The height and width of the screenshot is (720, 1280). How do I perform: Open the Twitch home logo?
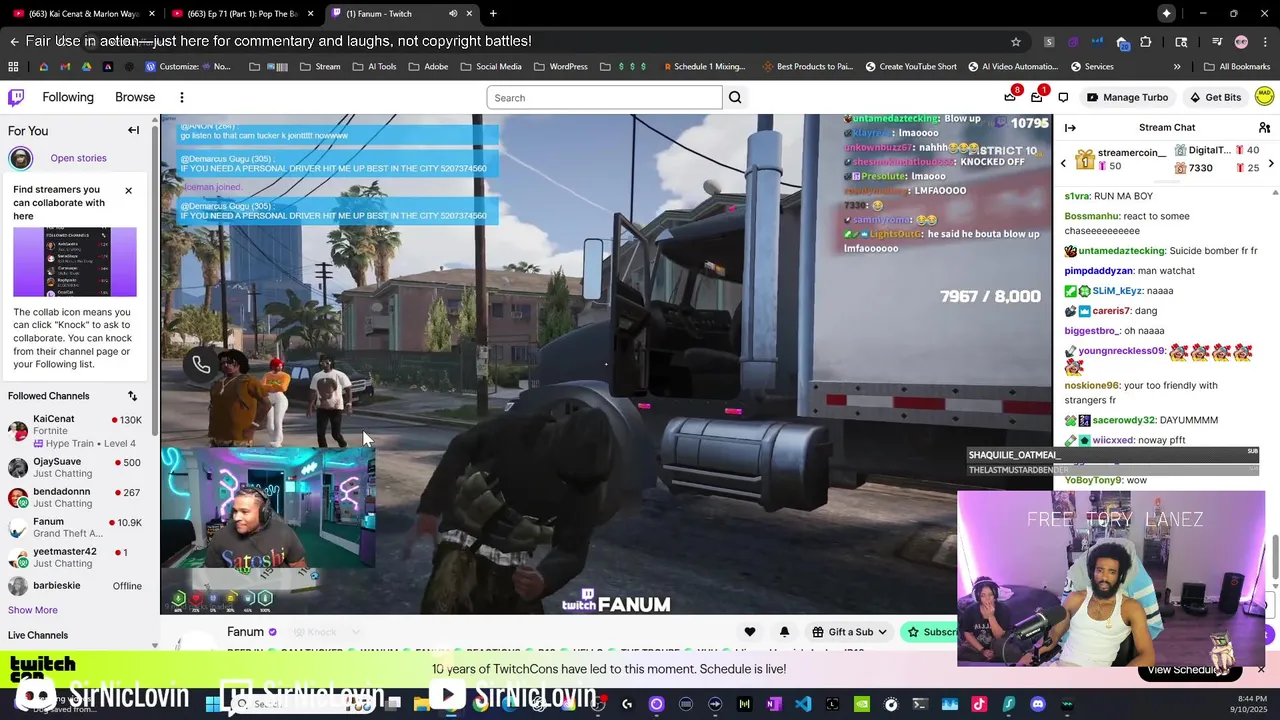(x=16, y=97)
